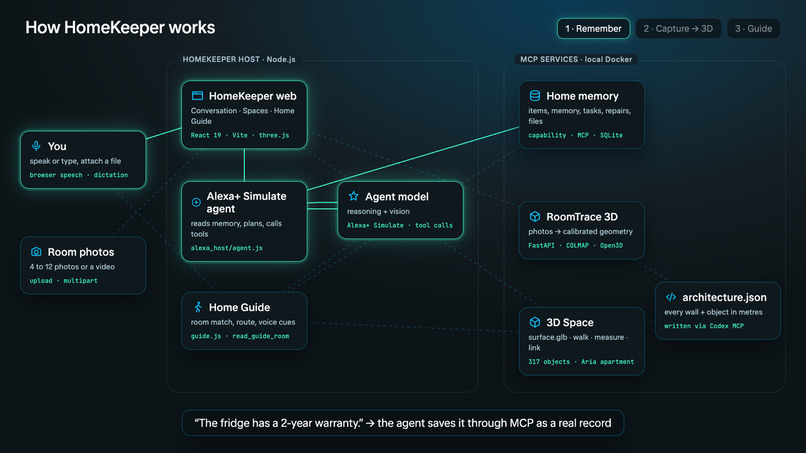Click "reads memory, plans, calls tools" description
806x453 pixels.
click(x=236, y=229)
